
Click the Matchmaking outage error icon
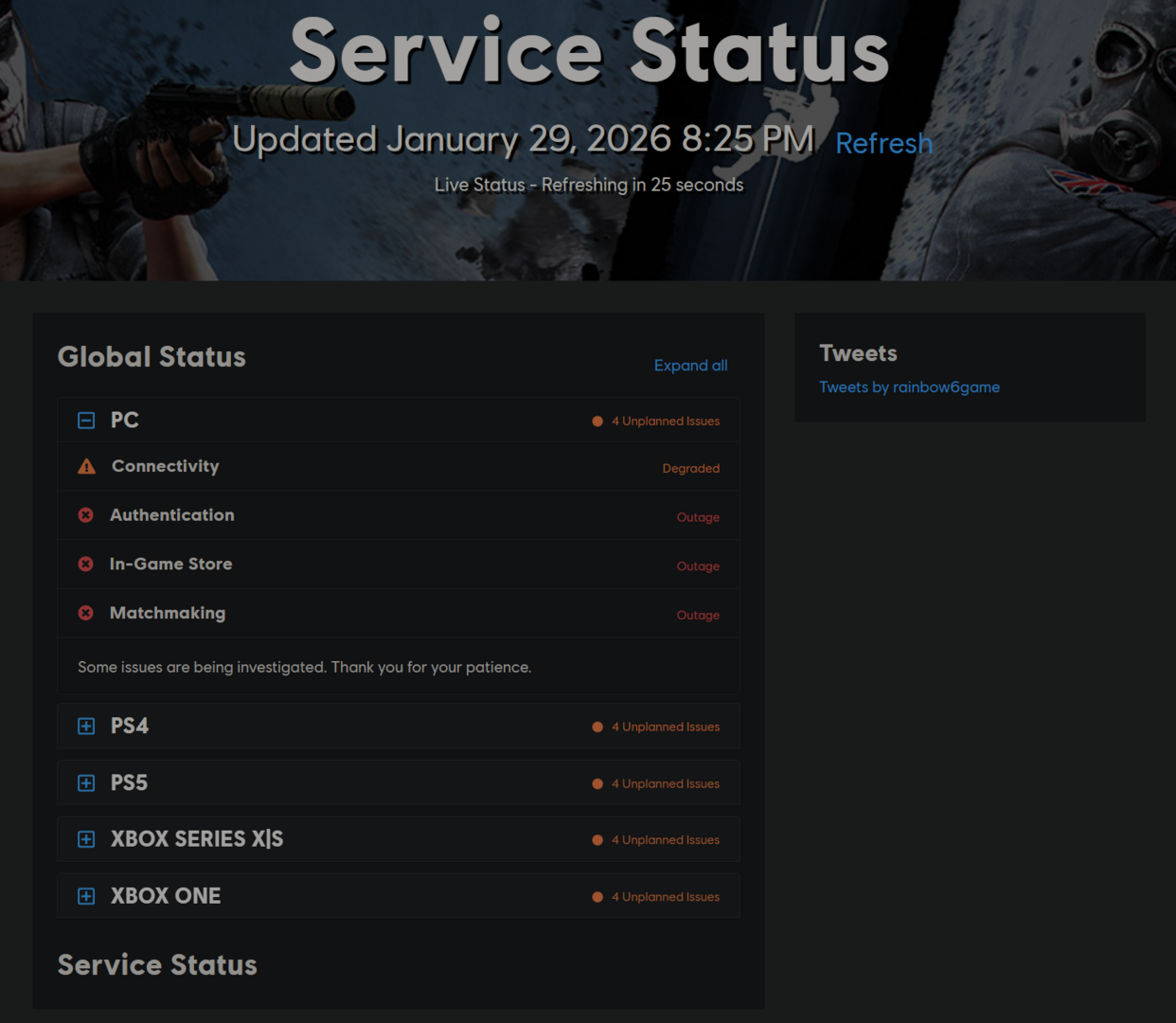[x=86, y=613]
